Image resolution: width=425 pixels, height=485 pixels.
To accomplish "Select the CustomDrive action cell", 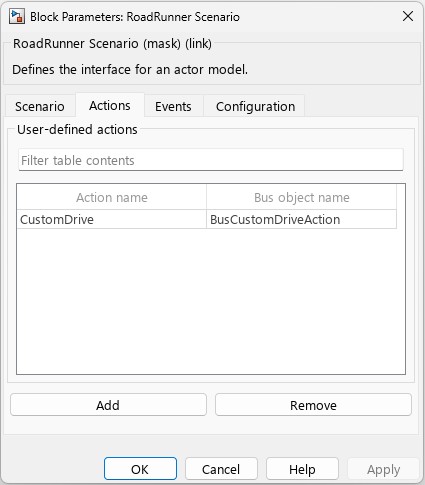I will 112,219.
